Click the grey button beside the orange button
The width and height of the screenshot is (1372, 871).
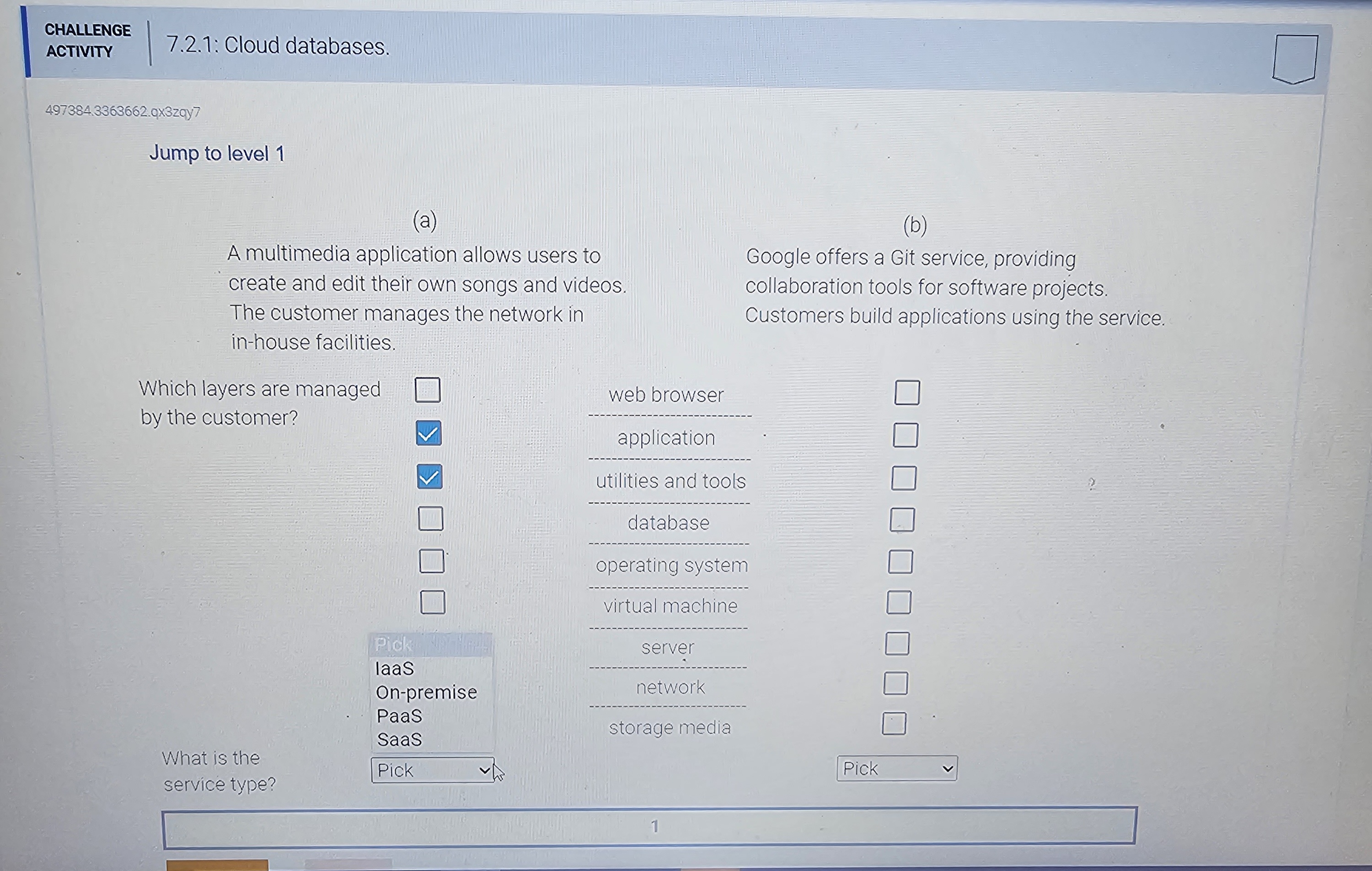click(x=348, y=866)
